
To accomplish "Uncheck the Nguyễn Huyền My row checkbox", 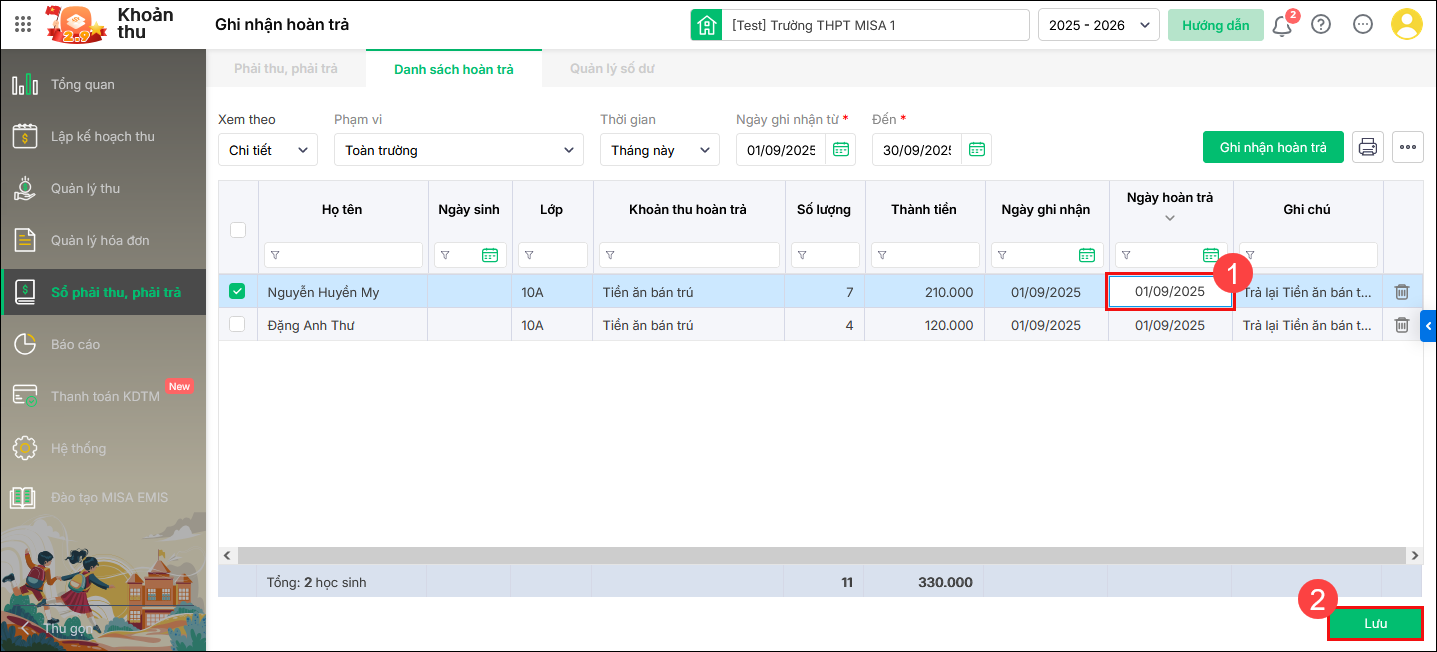I will tap(238, 292).
